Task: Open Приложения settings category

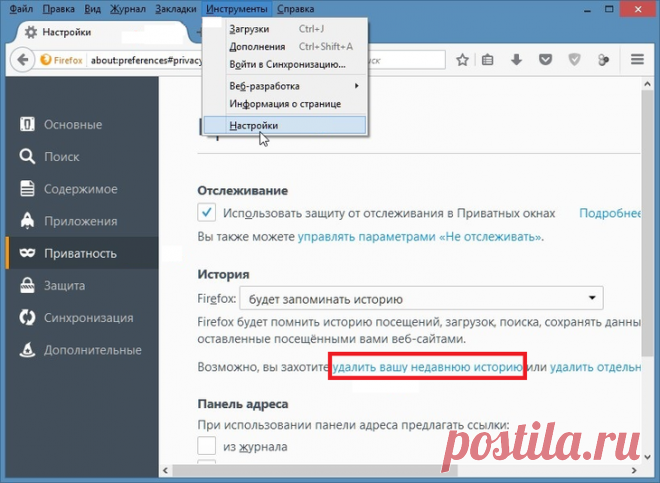Action: click(x=82, y=221)
